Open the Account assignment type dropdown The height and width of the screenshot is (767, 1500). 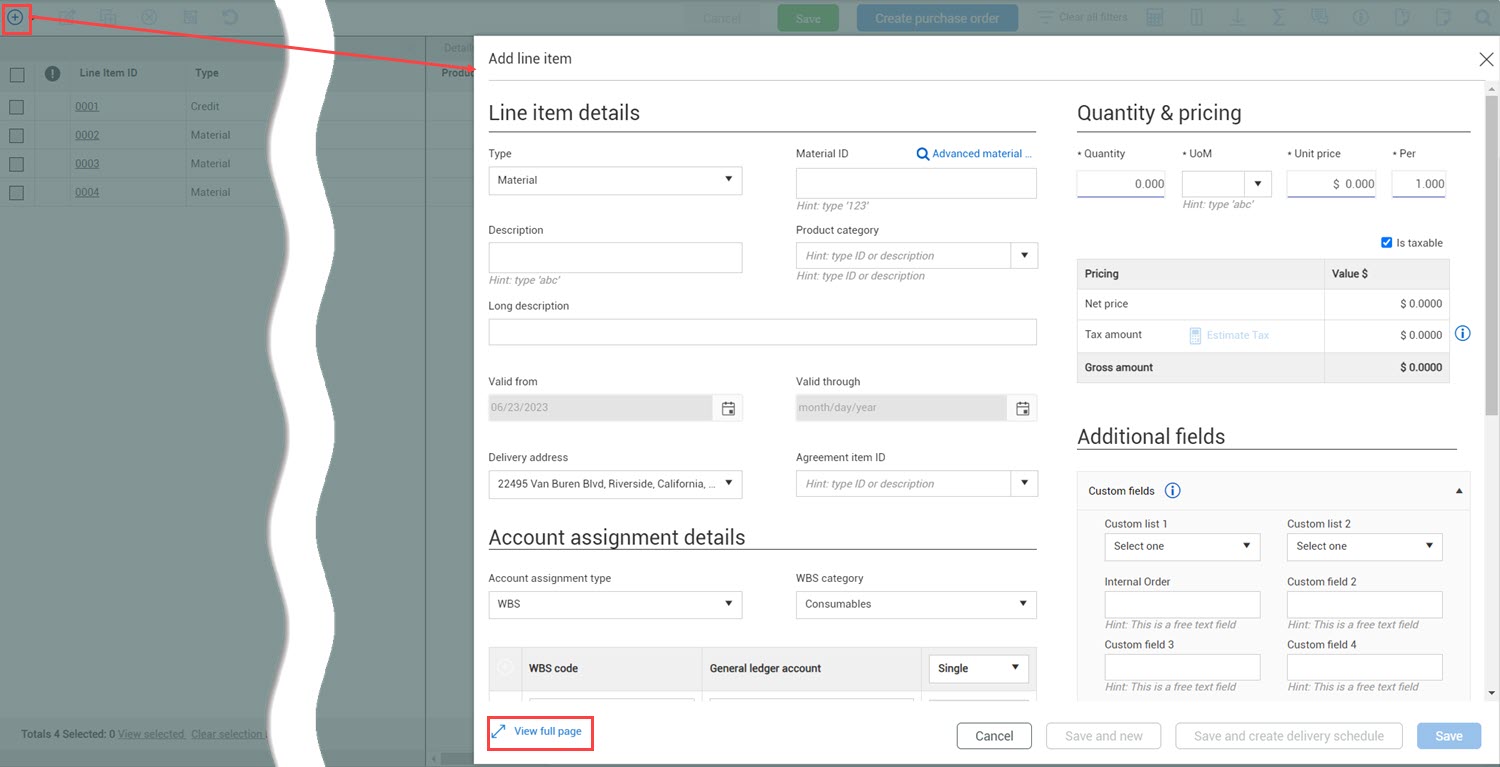click(615, 604)
